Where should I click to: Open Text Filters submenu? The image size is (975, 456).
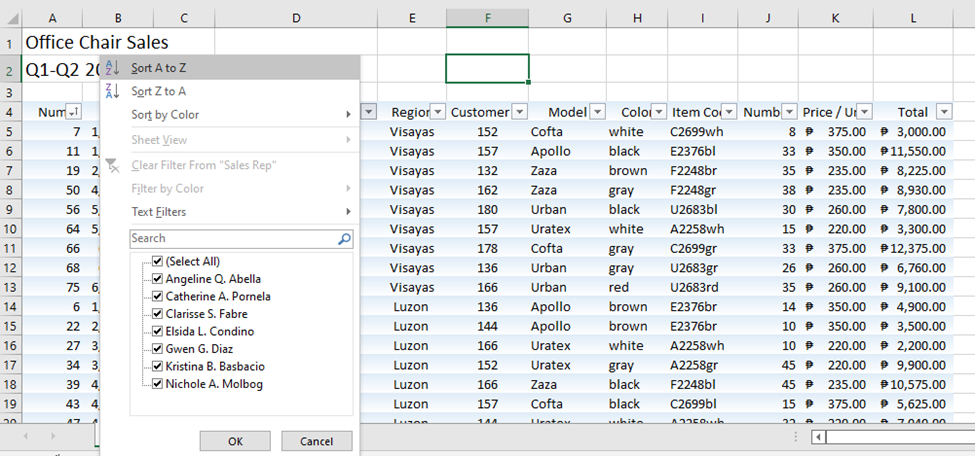coord(229,212)
